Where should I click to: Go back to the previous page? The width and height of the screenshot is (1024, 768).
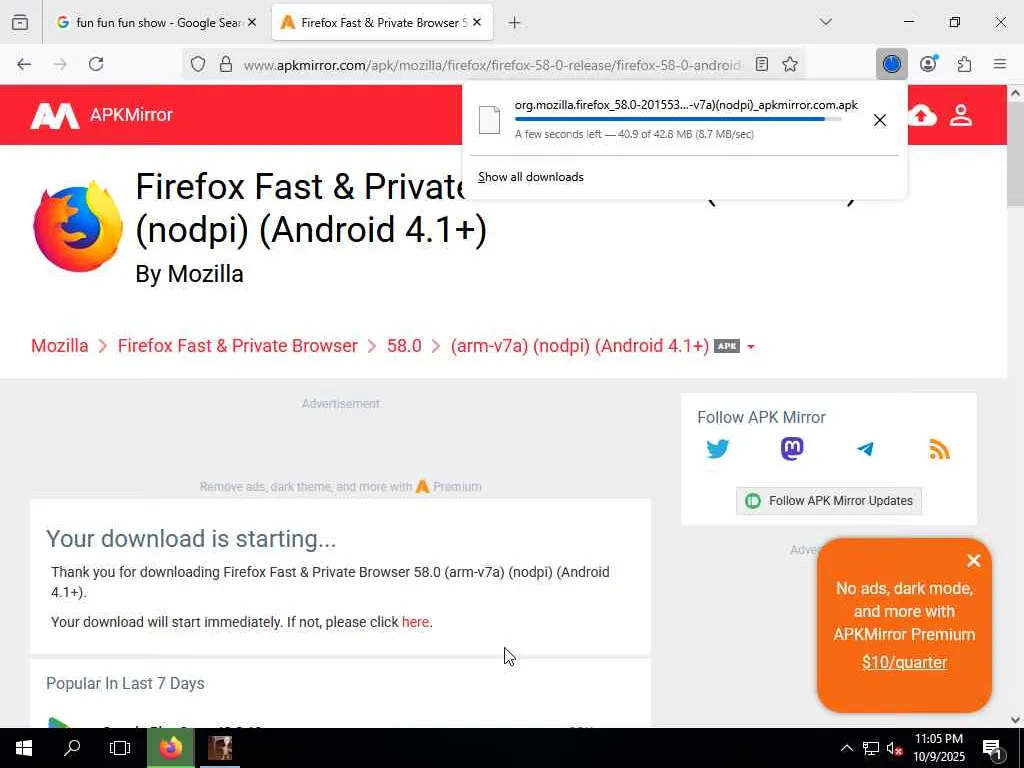[x=24, y=64]
